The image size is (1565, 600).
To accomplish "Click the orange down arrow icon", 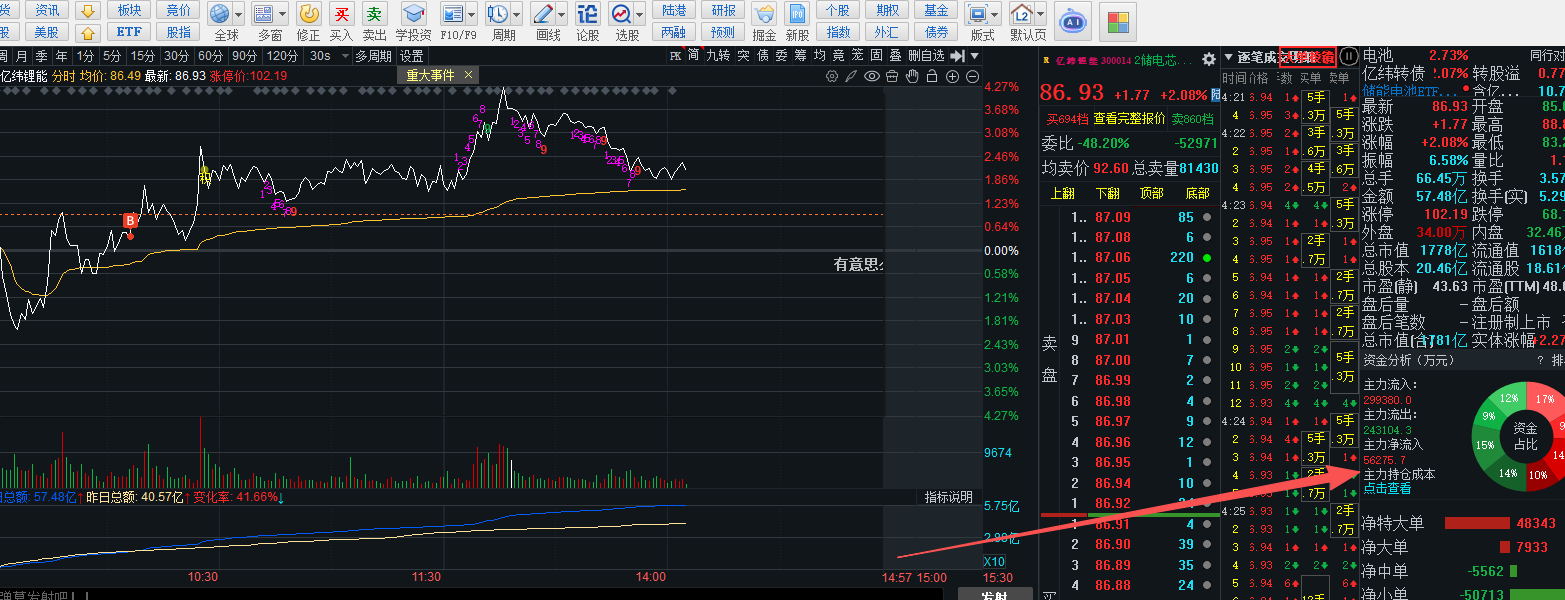I will click(89, 11).
